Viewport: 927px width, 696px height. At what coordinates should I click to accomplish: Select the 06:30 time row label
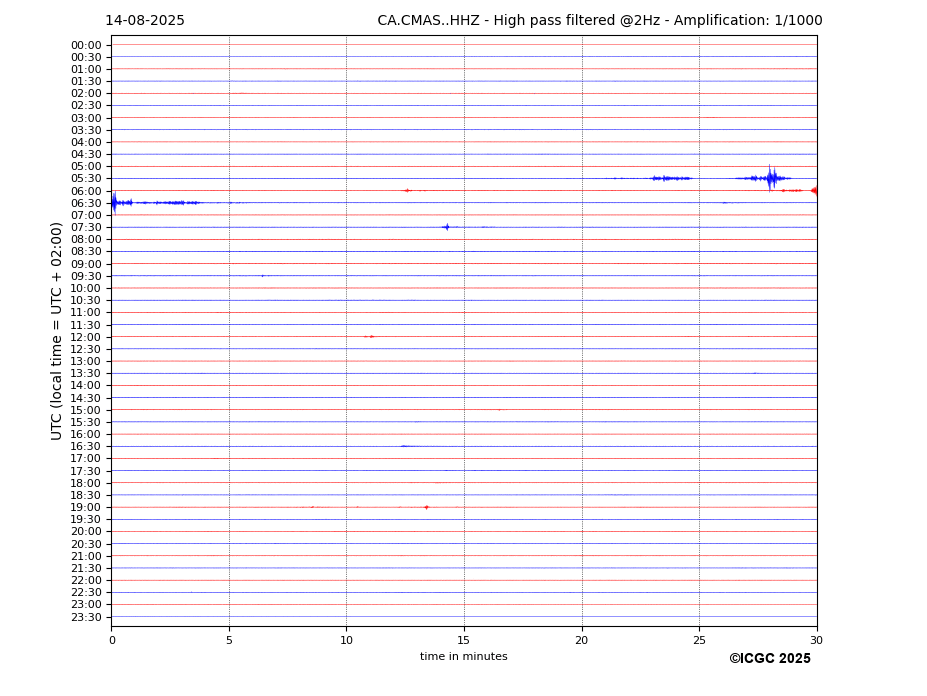point(86,203)
